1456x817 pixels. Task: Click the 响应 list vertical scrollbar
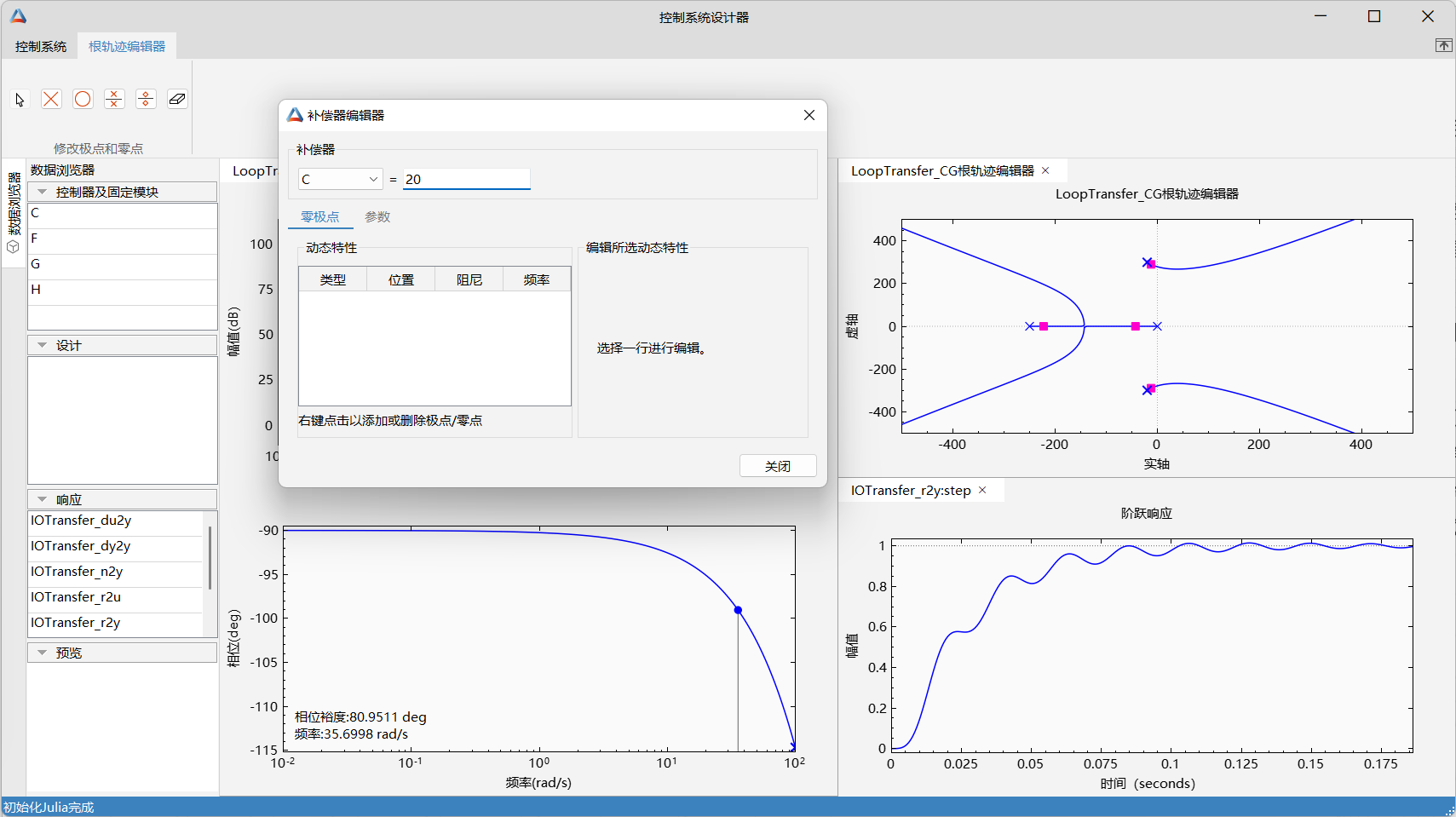[x=210, y=558]
